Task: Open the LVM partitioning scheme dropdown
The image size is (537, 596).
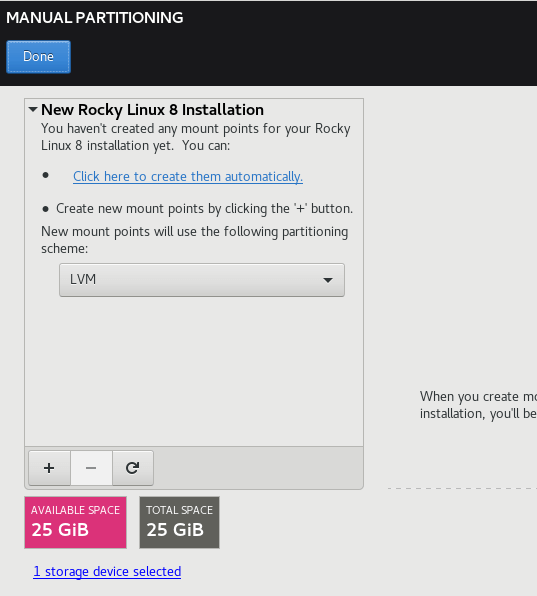Action: click(x=202, y=280)
